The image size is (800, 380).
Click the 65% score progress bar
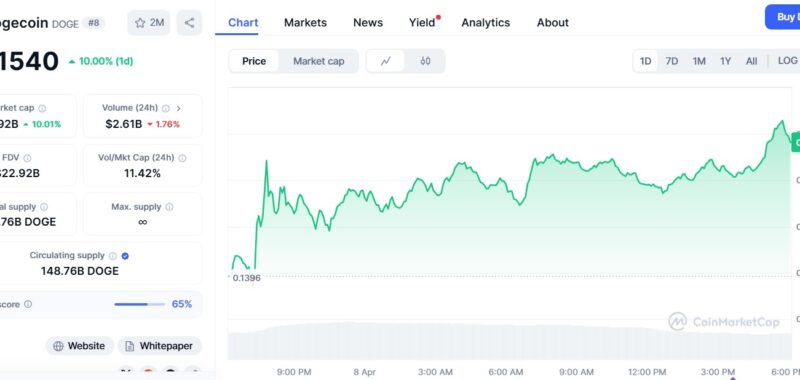click(139, 305)
